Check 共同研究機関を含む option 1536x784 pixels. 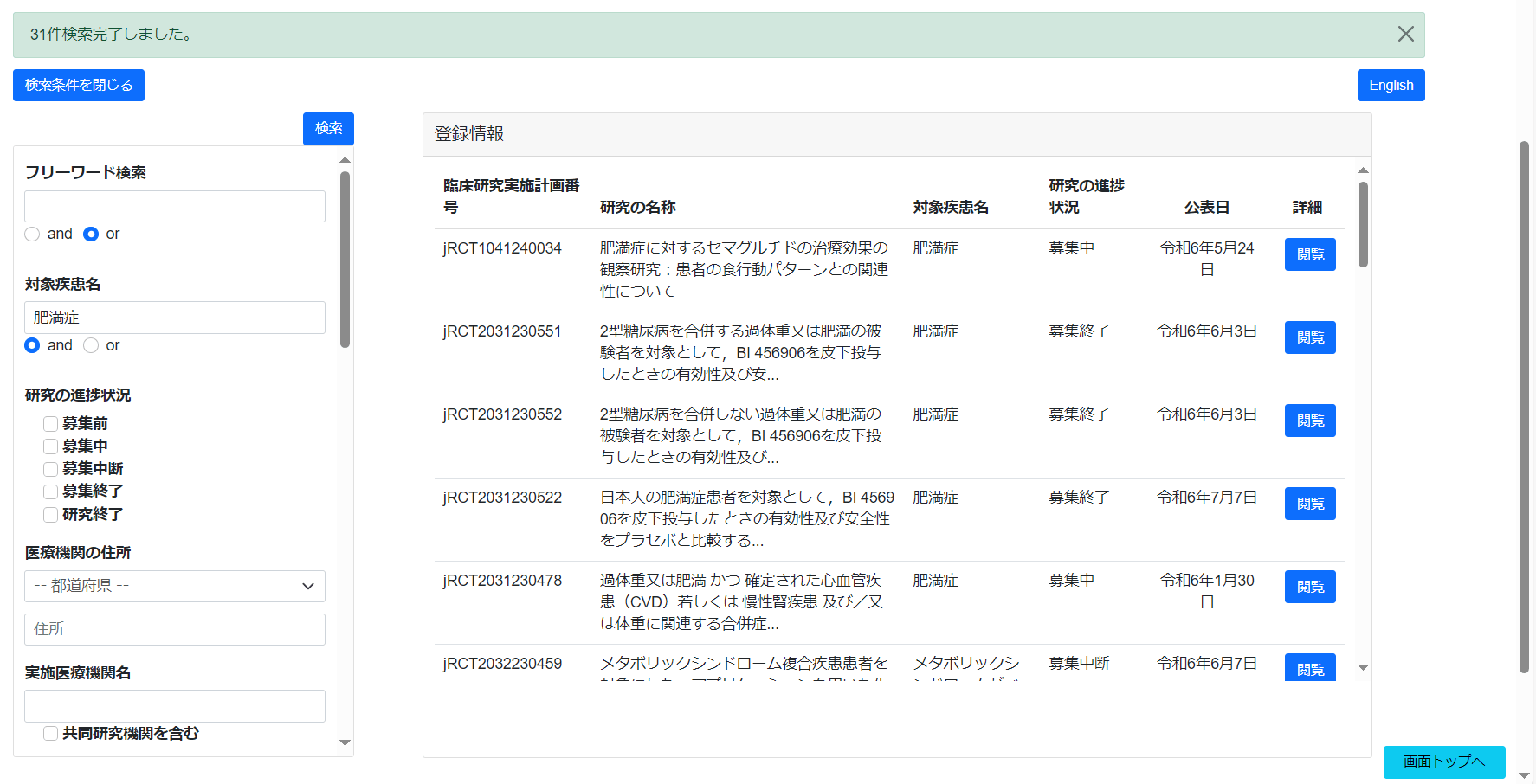[50, 733]
